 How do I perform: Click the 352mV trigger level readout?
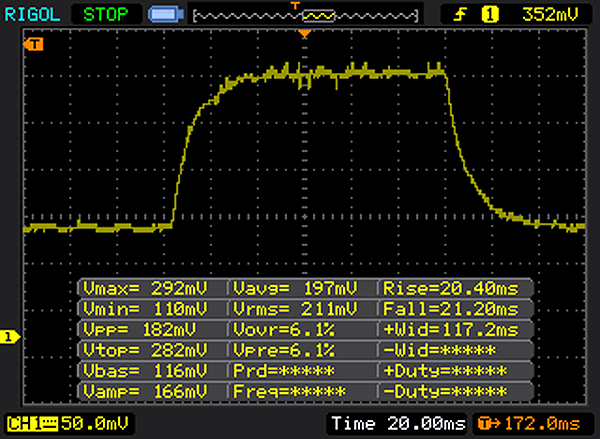point(550,15)
